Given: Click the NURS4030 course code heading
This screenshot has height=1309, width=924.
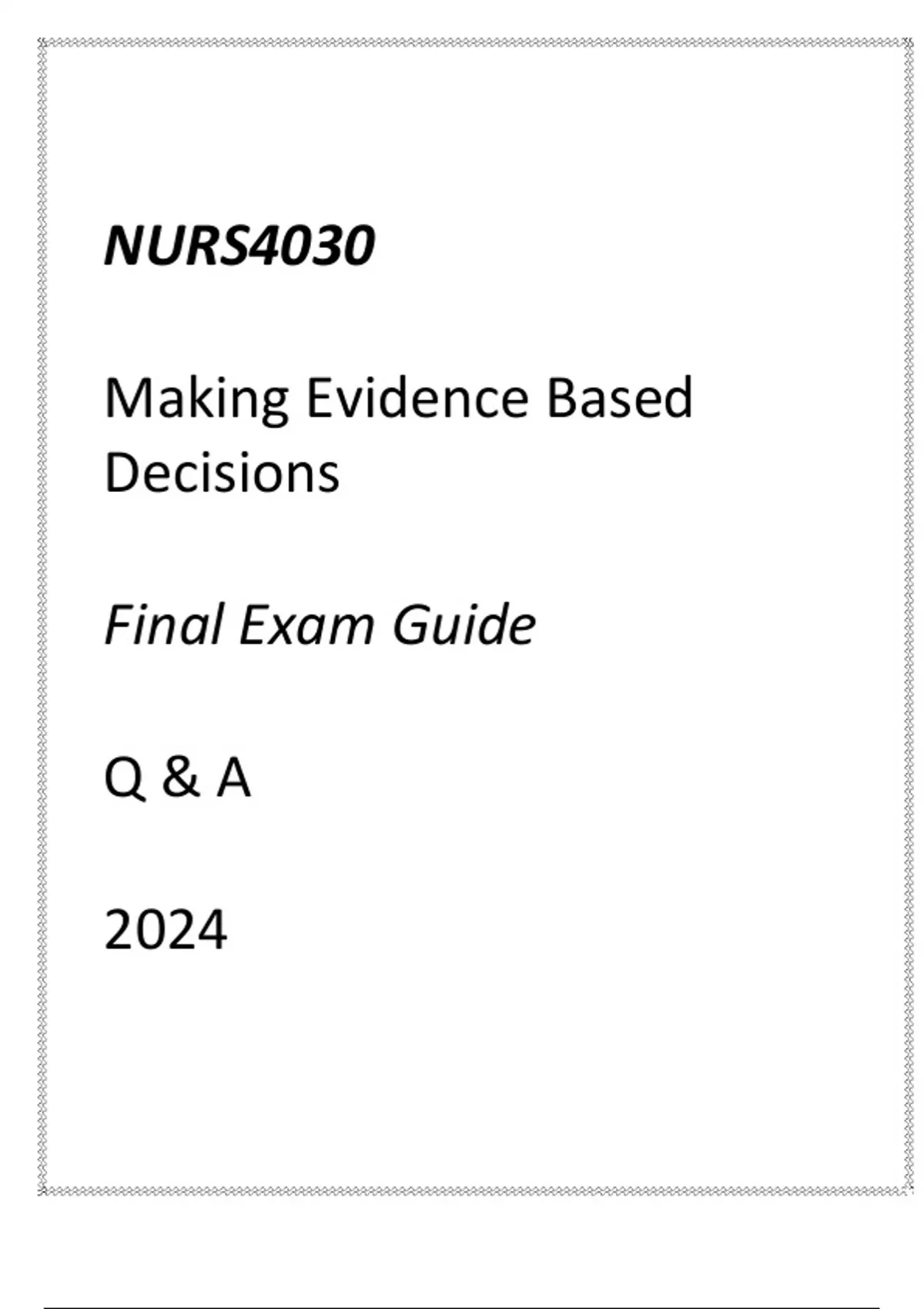Looking at the screenshot, I should pyautogui.click(x=239, y=246).
